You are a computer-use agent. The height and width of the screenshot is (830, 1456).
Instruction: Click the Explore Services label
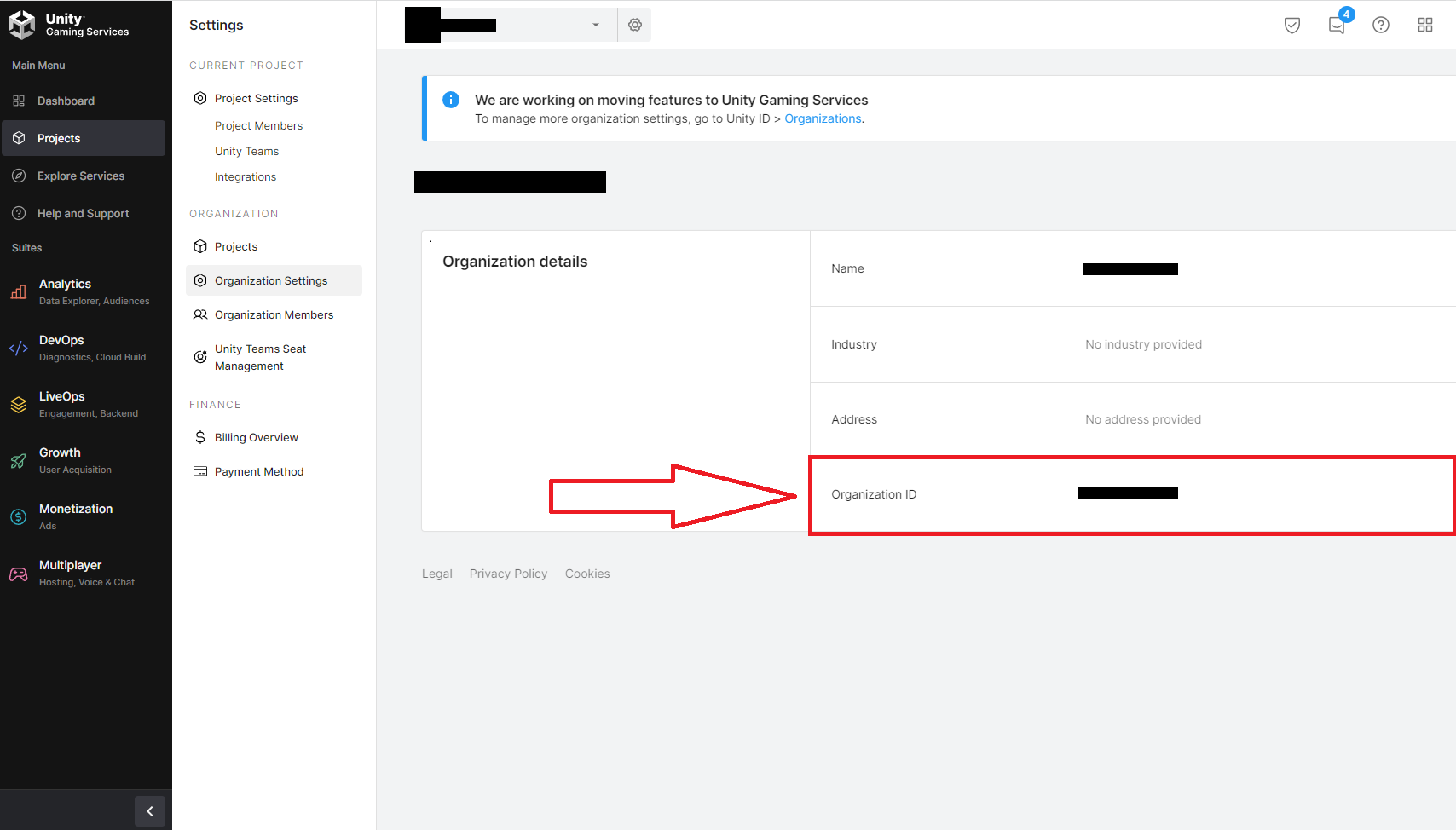81,176
